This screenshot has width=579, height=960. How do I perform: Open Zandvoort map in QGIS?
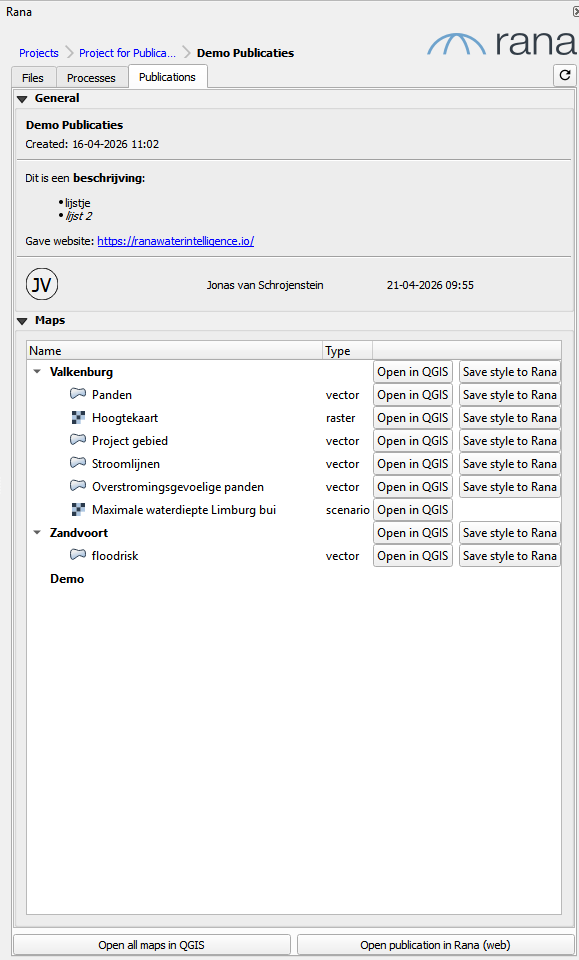click(x=413, y=533)
